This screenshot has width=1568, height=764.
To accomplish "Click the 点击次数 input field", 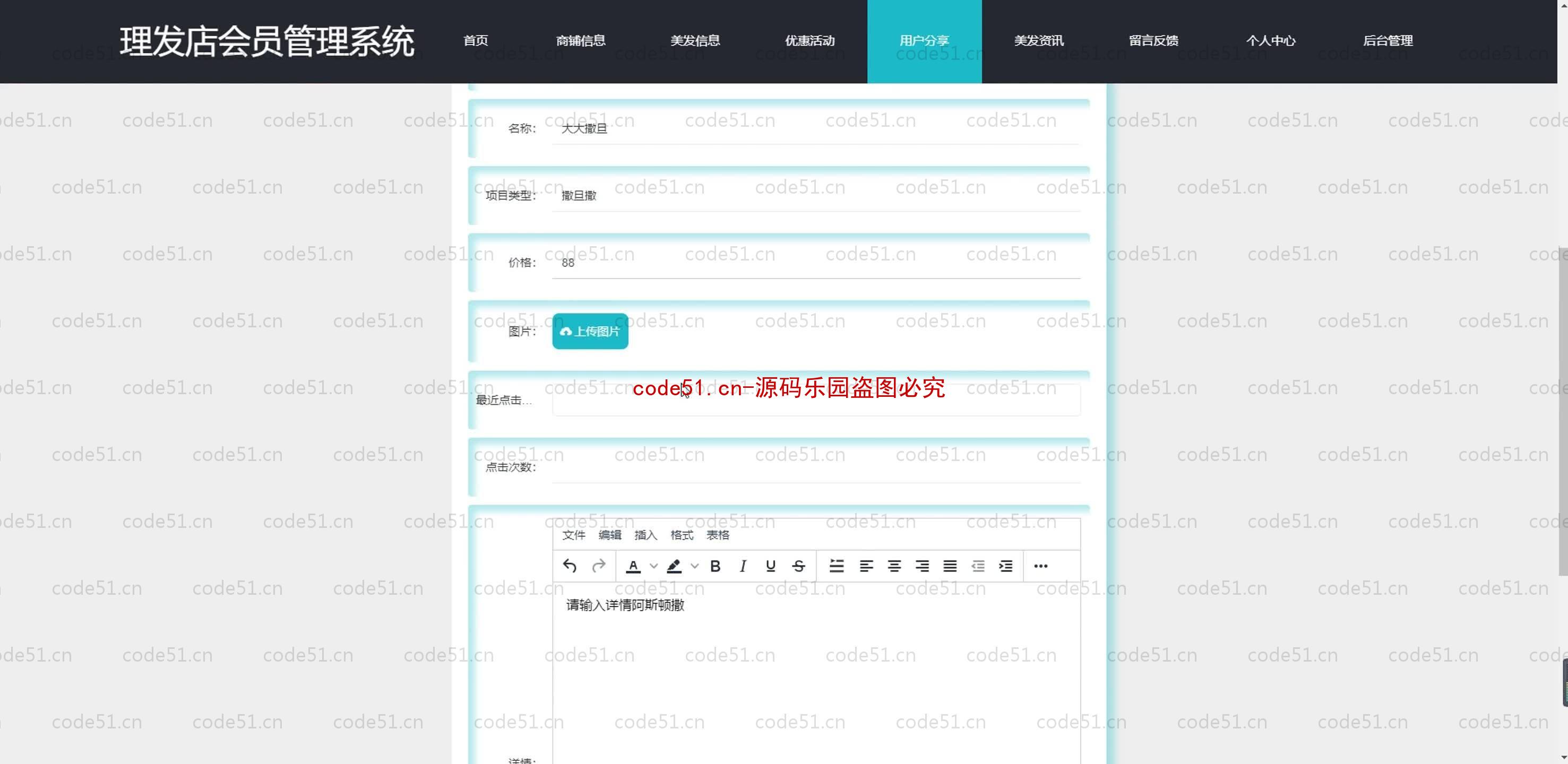I will [x=816, y=467].
